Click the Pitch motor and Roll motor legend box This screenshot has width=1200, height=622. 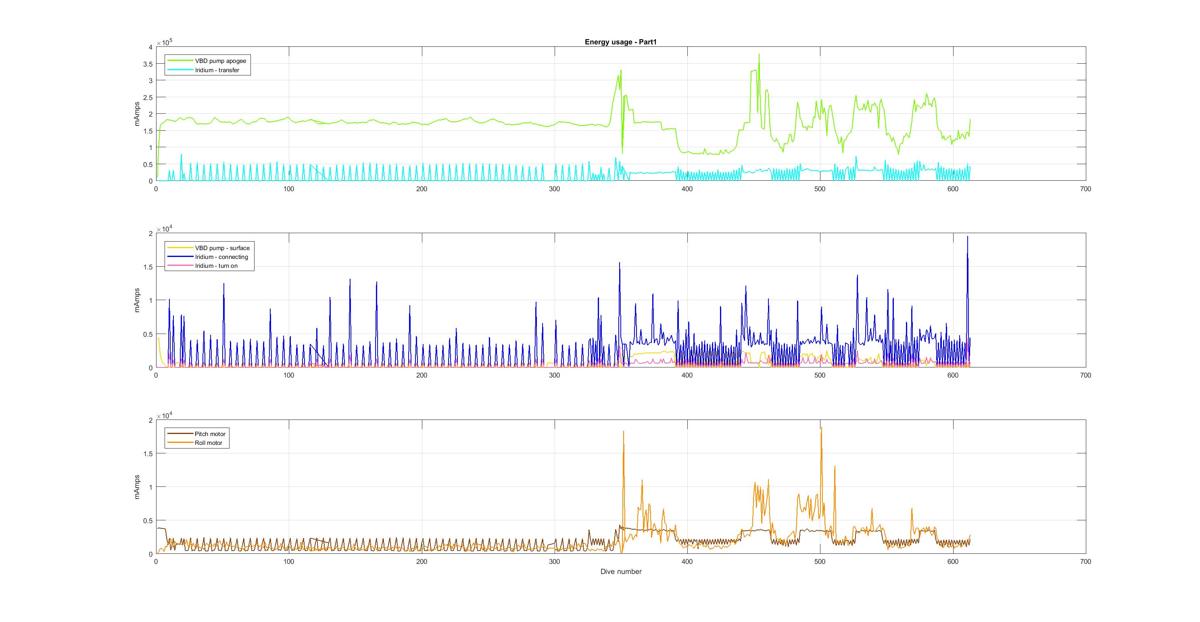[199, 437]
